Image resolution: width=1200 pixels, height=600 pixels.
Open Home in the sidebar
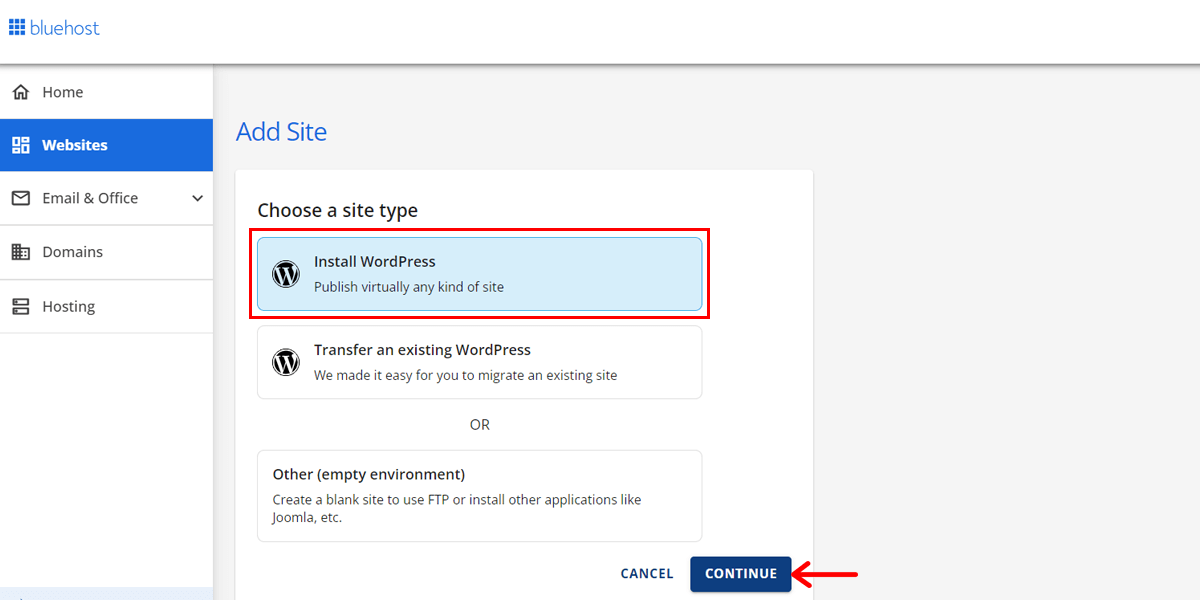(x=106, y=92)
